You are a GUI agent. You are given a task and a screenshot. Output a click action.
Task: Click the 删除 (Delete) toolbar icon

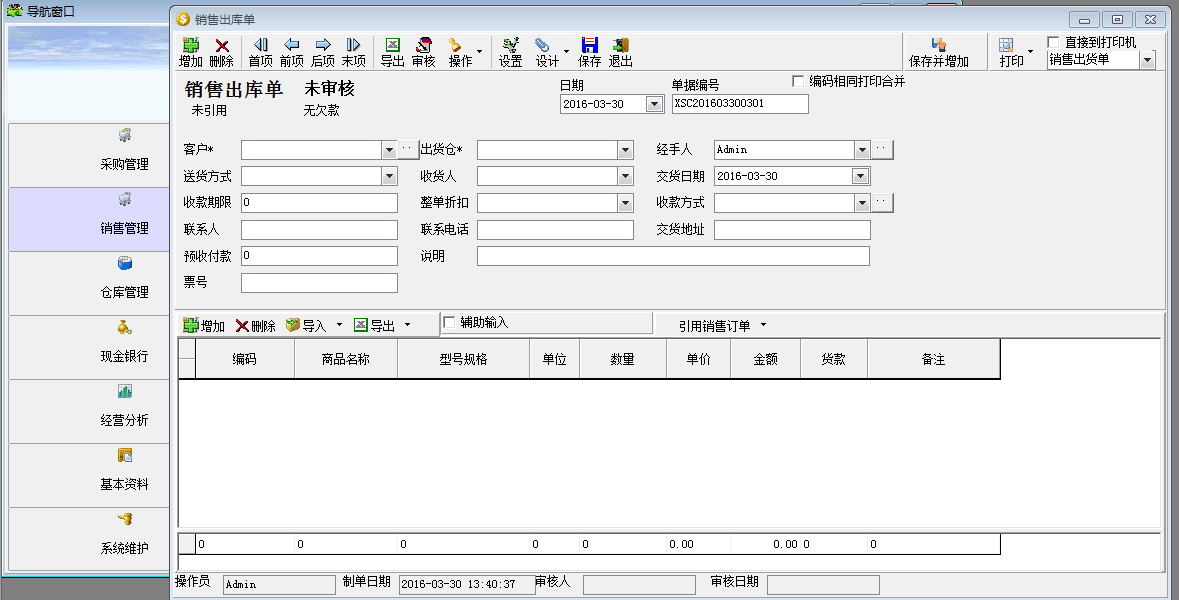(221, 52)
